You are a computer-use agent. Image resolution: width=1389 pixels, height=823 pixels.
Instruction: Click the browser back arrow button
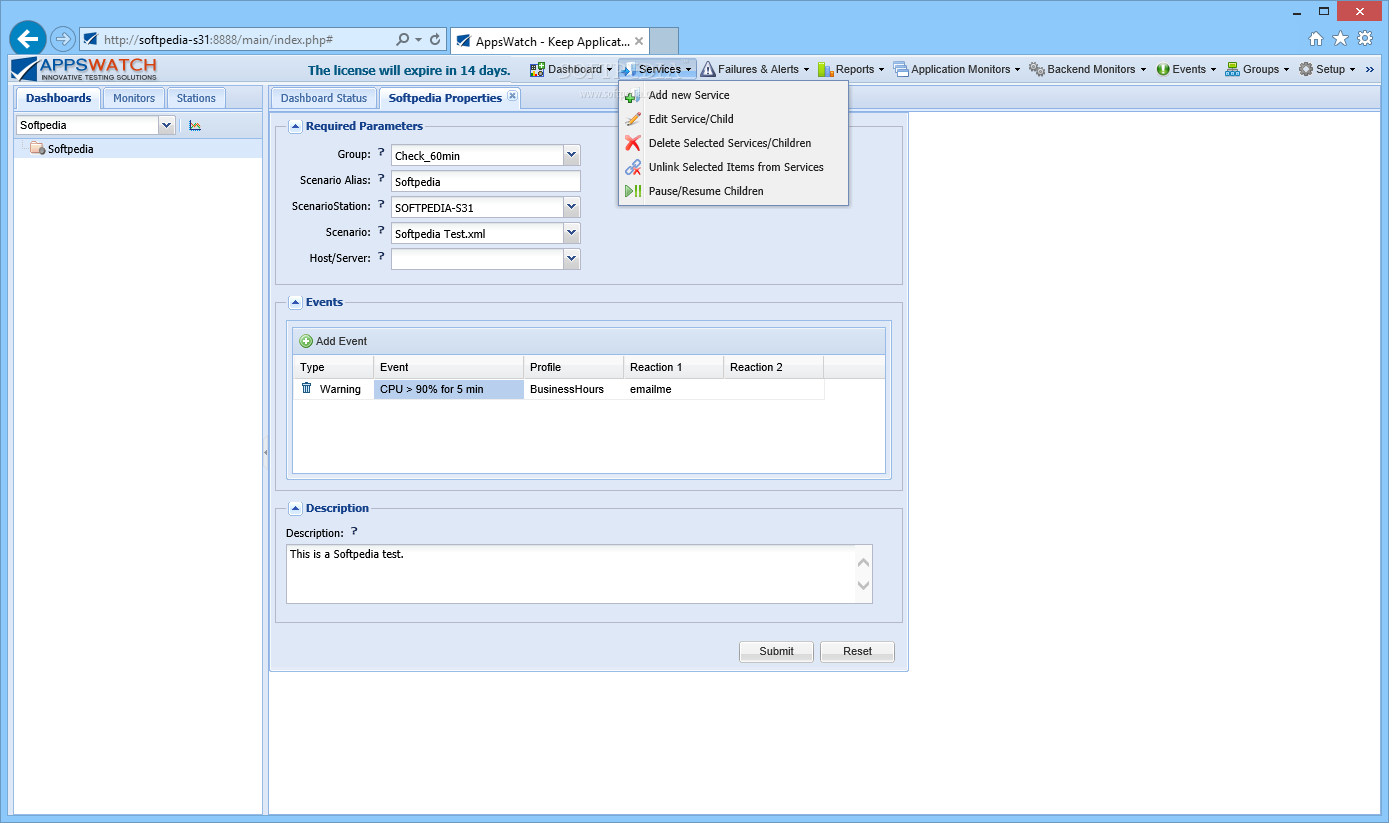tap(28, 39)
